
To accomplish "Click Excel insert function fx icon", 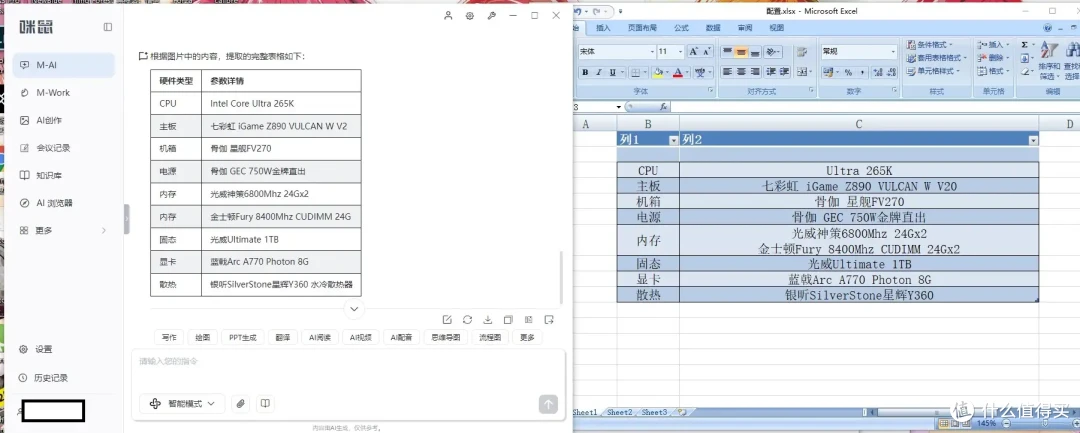I will 663,107.
